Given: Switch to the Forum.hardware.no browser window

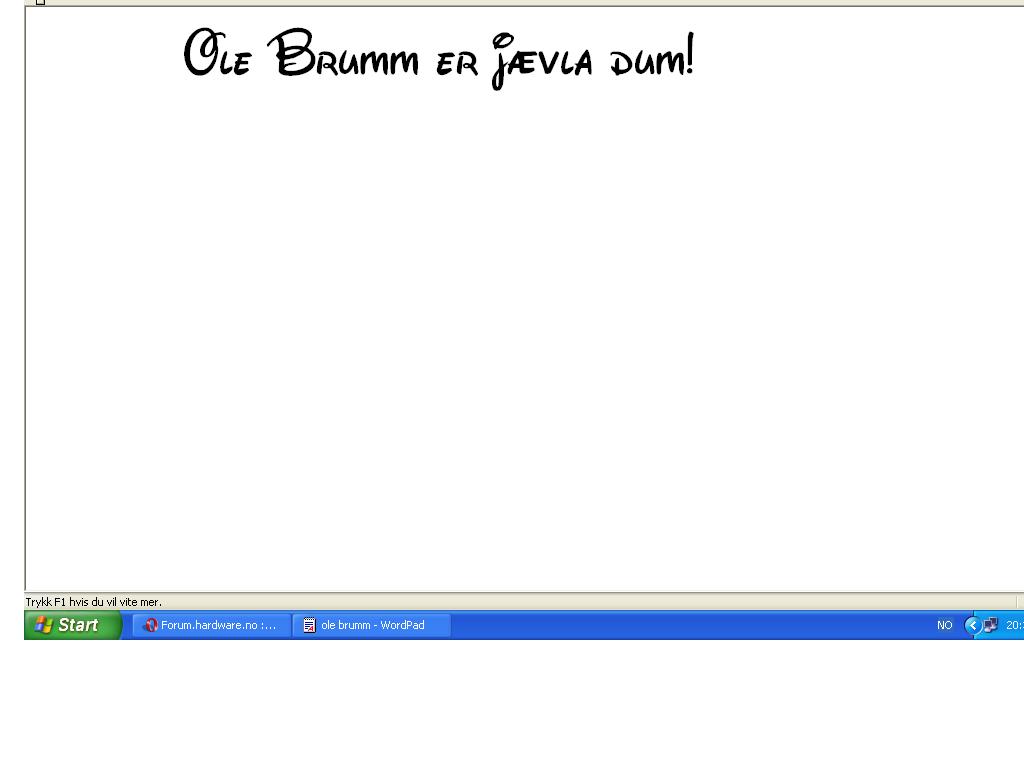Looking at the screenshot, I should coord(211,625).
